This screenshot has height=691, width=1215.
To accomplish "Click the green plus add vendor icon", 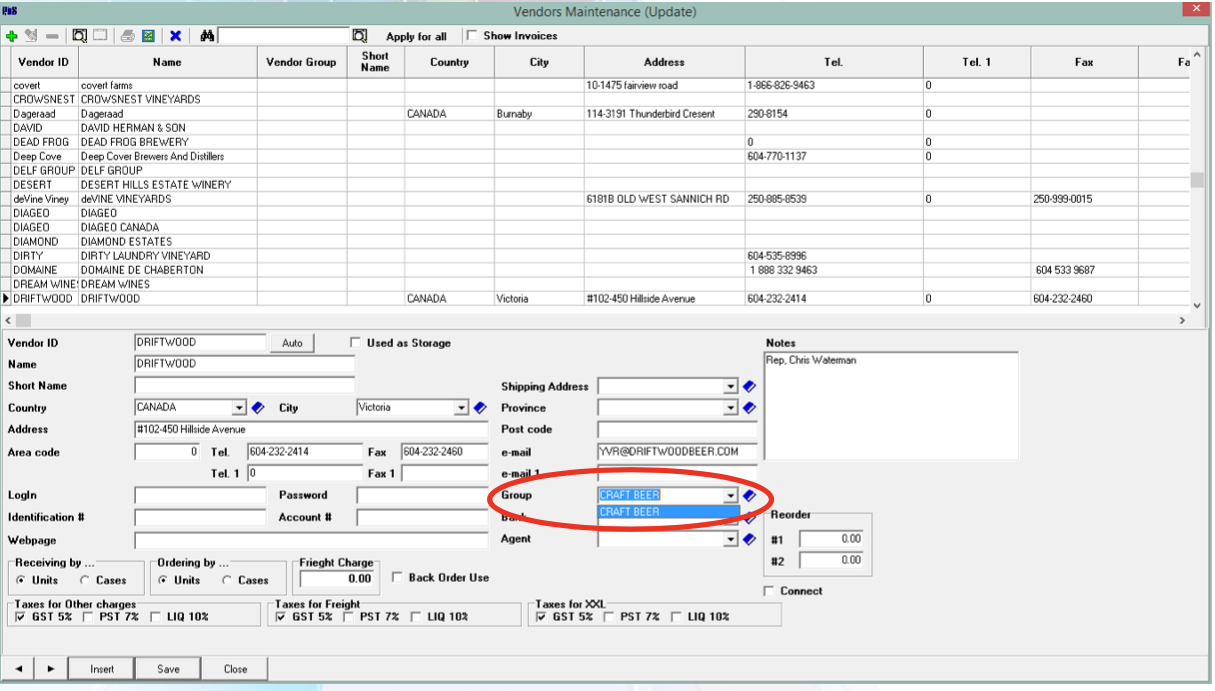I will click(x=12, y=36).
